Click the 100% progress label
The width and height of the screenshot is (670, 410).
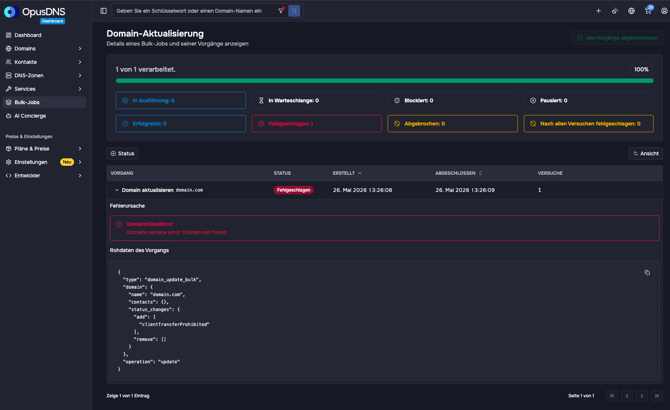[x=641, y=69]
